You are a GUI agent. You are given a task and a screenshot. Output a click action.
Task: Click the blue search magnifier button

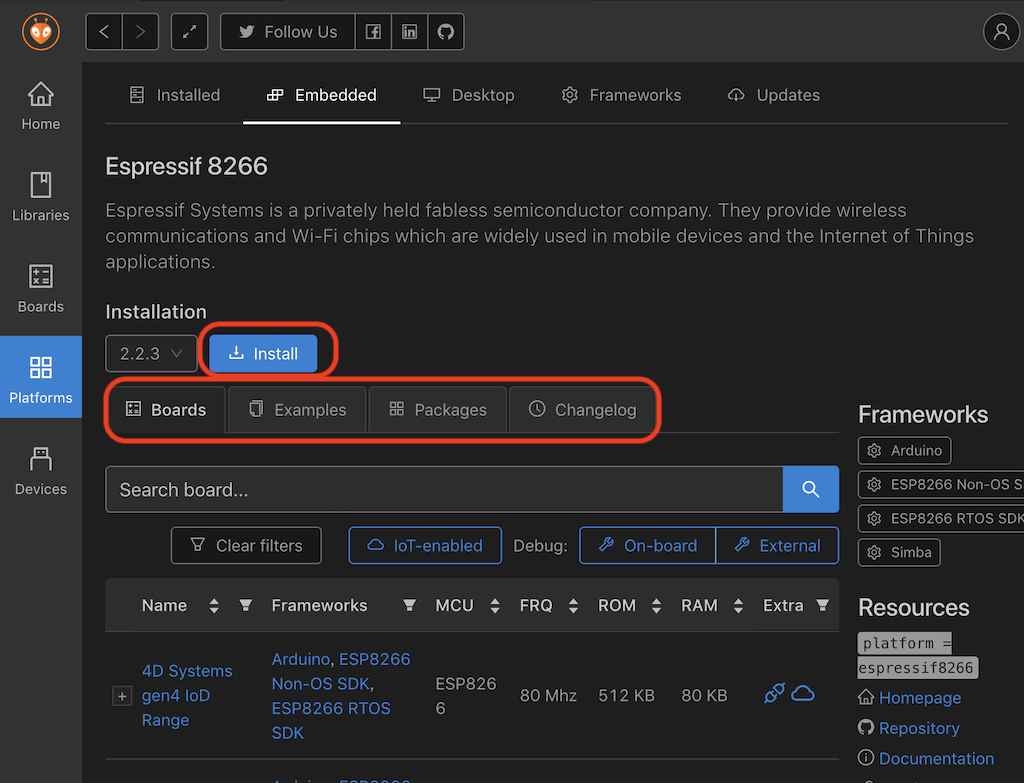[810, 489]
